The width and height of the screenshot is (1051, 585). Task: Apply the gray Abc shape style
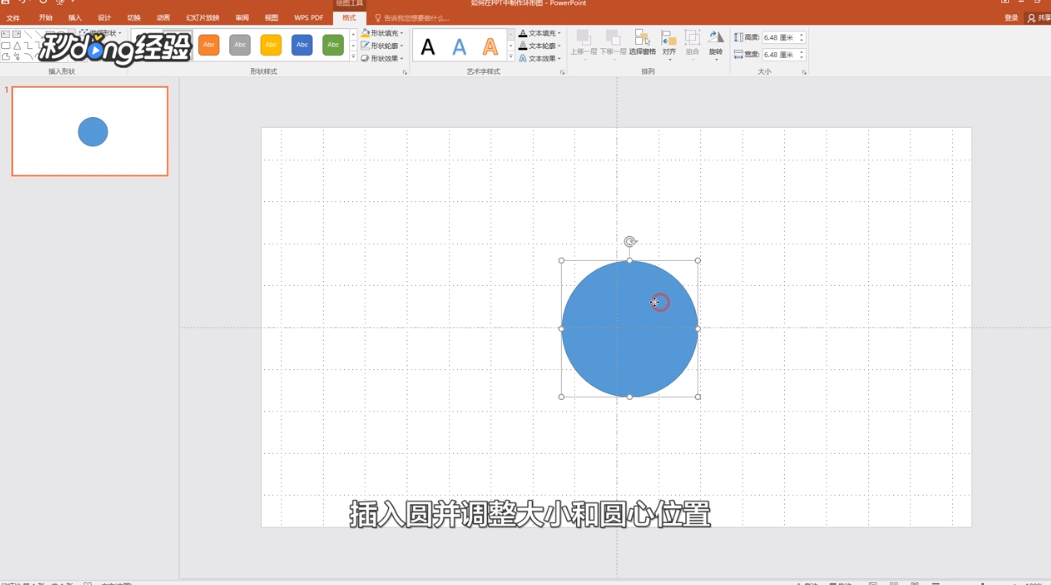(x=240, y=45)
